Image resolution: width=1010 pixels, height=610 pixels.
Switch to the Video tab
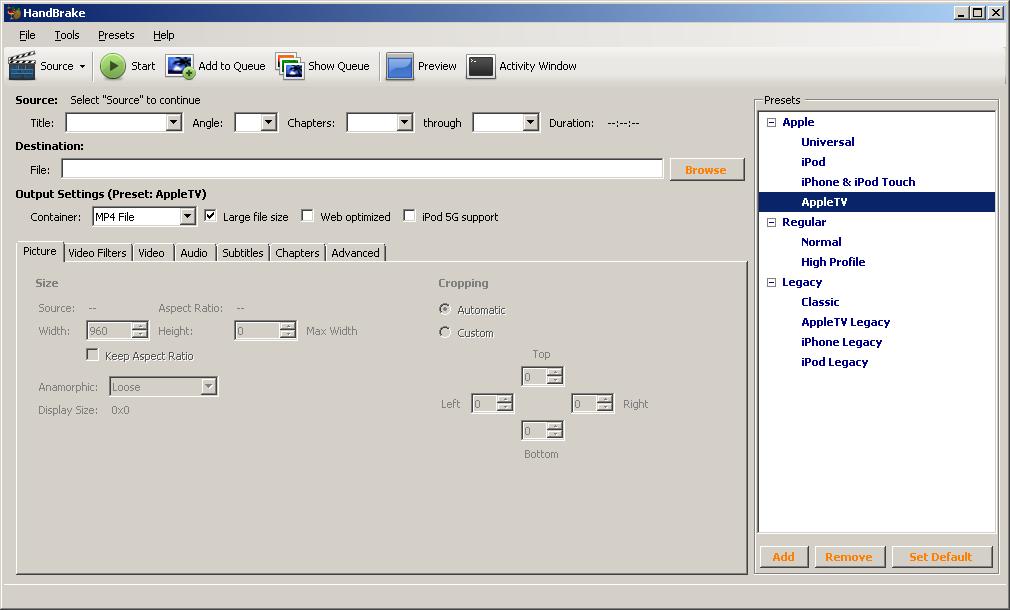151,253
